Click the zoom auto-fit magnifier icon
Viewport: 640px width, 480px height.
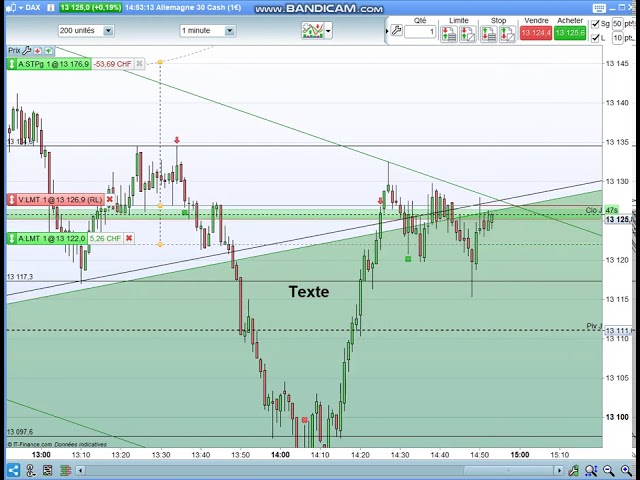click(x=591, y=470)
